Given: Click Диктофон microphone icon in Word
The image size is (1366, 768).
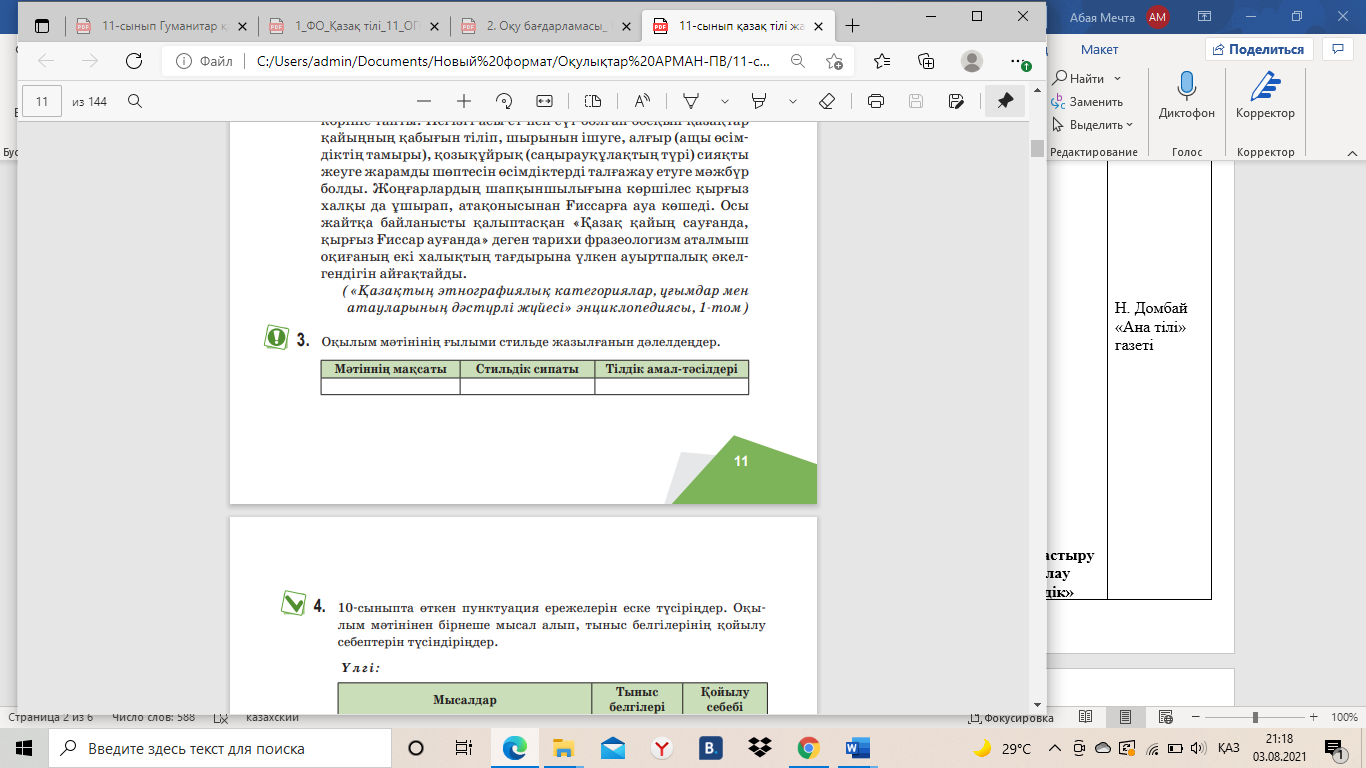Looking at the screenshot, I should click(x=1187, y=88).
